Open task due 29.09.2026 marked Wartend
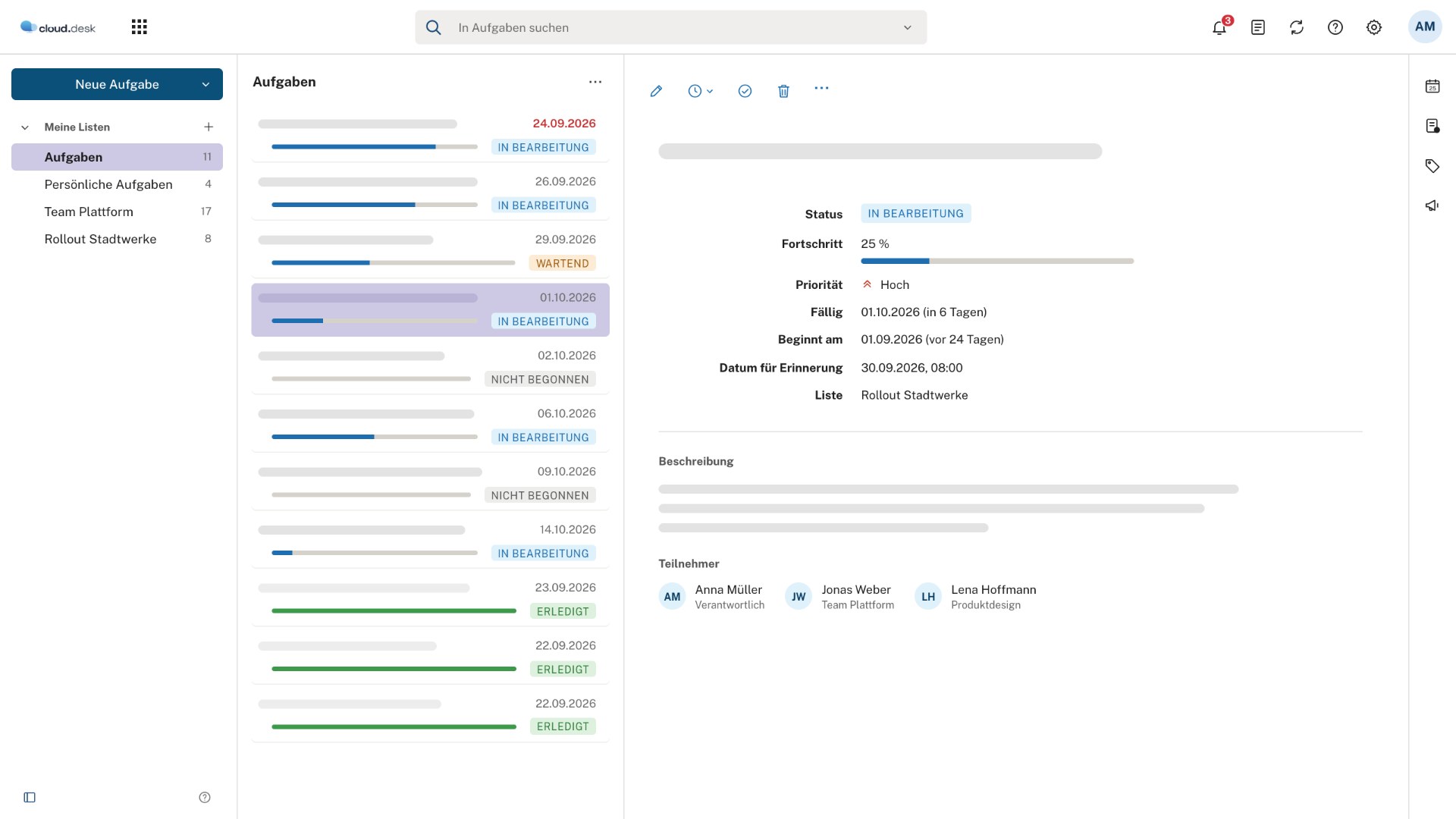The height and width of the screenshot is (819, 1456). click(x=430, y=252)
